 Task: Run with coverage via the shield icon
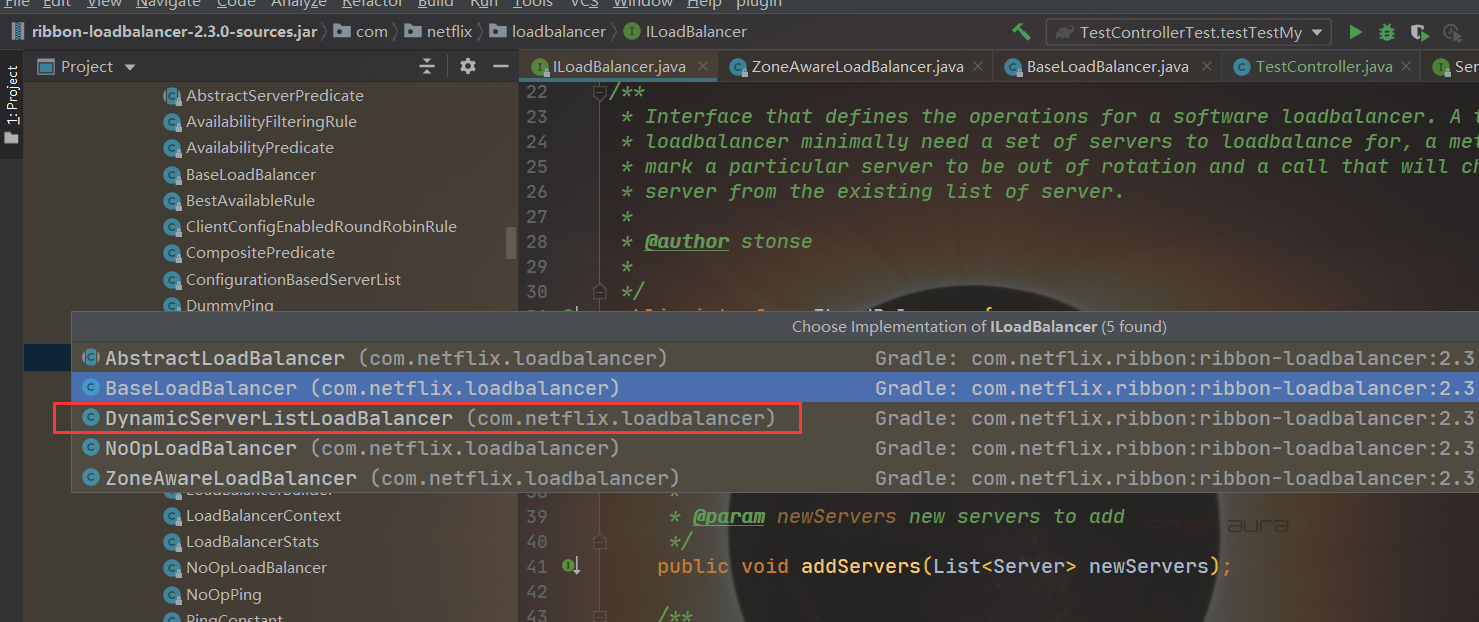click(1419, 32)
